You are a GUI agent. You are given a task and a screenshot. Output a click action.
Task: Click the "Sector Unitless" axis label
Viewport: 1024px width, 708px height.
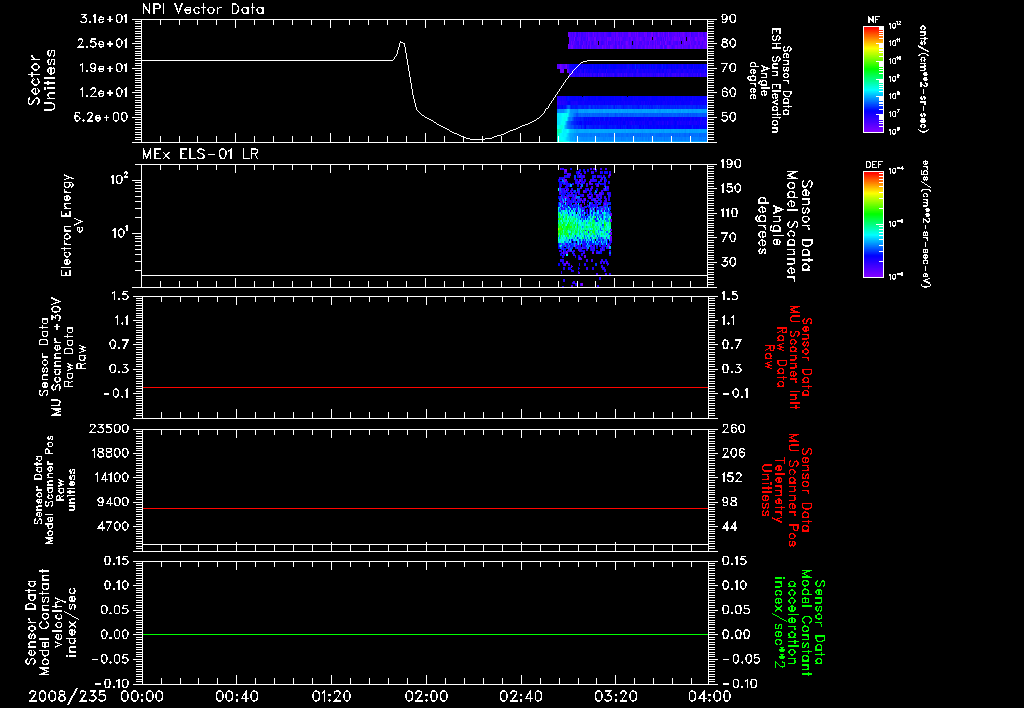tap(42, 80)
